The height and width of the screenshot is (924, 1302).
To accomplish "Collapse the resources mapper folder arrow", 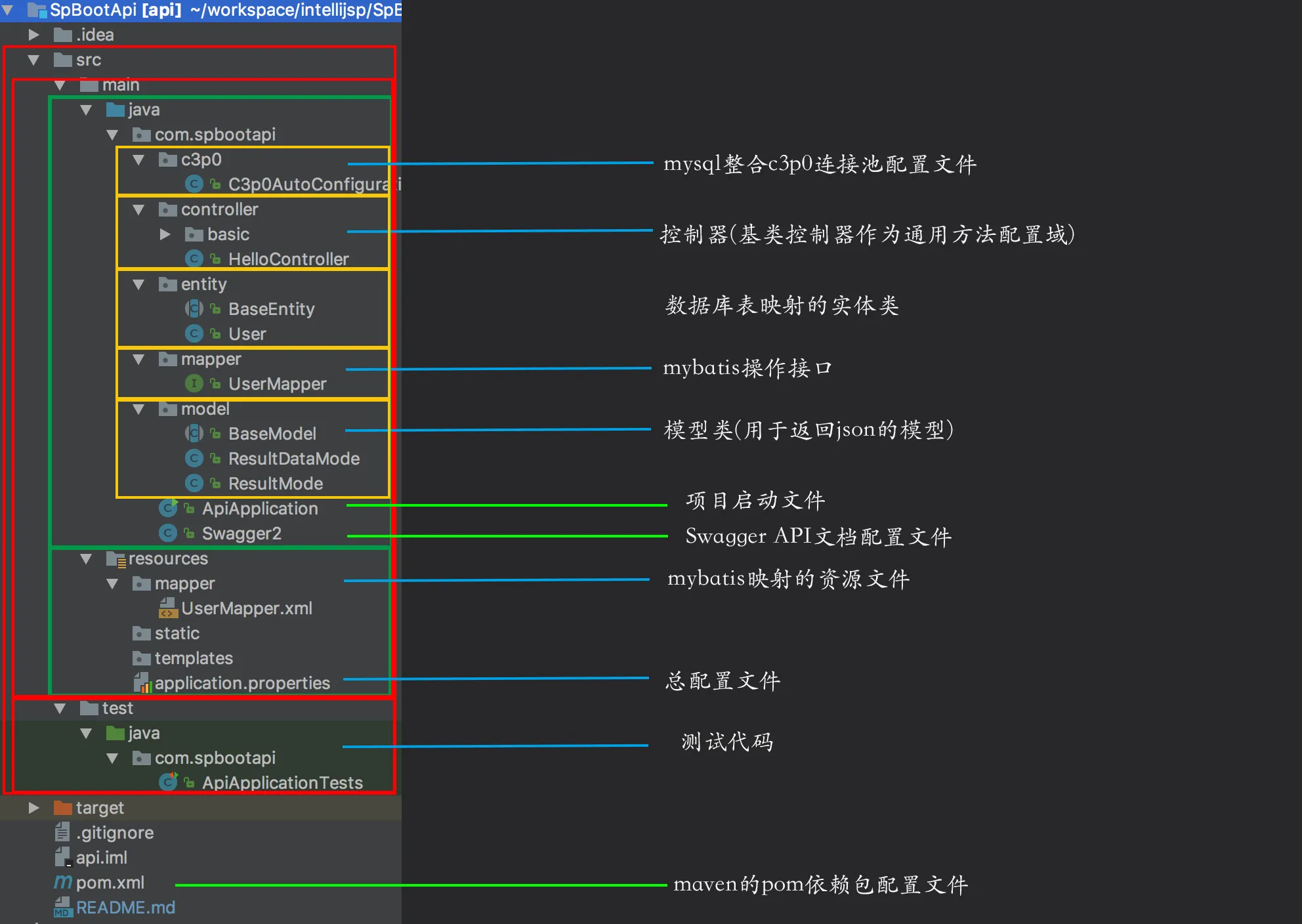I will point(112,583).
